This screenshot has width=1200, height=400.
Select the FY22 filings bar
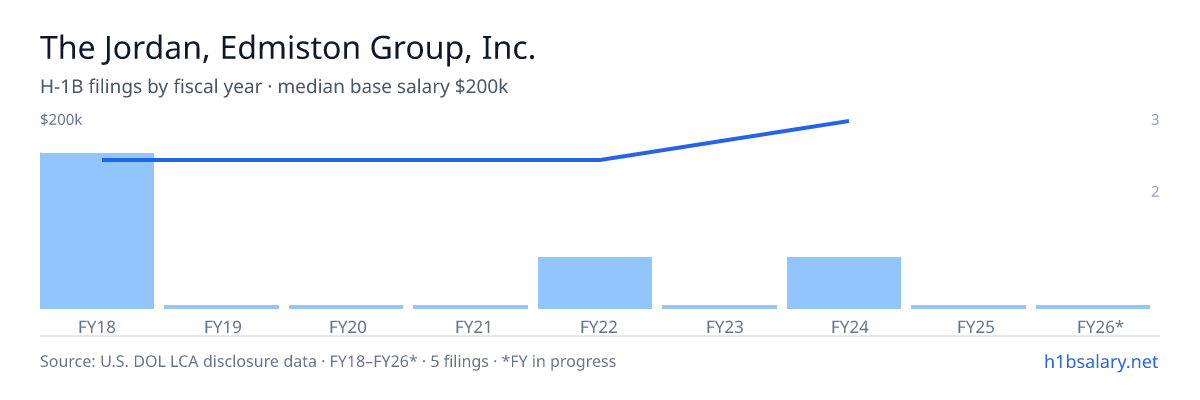[x=595, y=283]
